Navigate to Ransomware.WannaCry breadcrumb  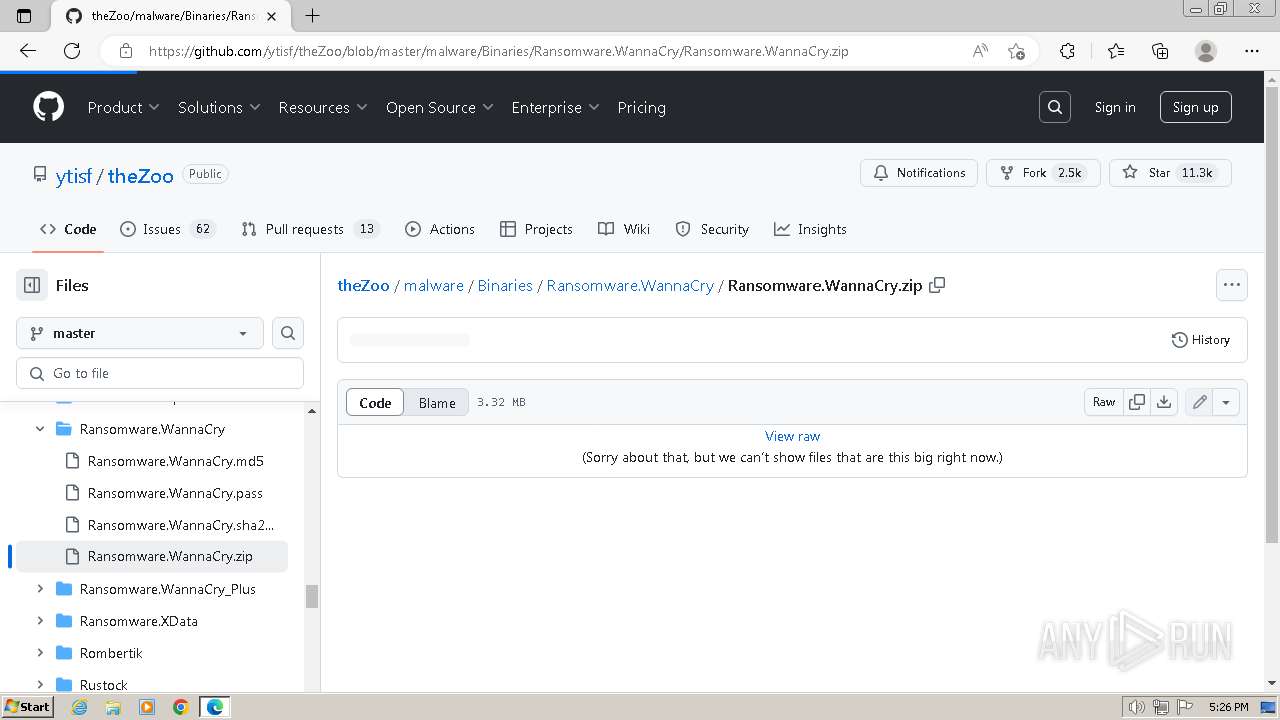tap(630, 285)
